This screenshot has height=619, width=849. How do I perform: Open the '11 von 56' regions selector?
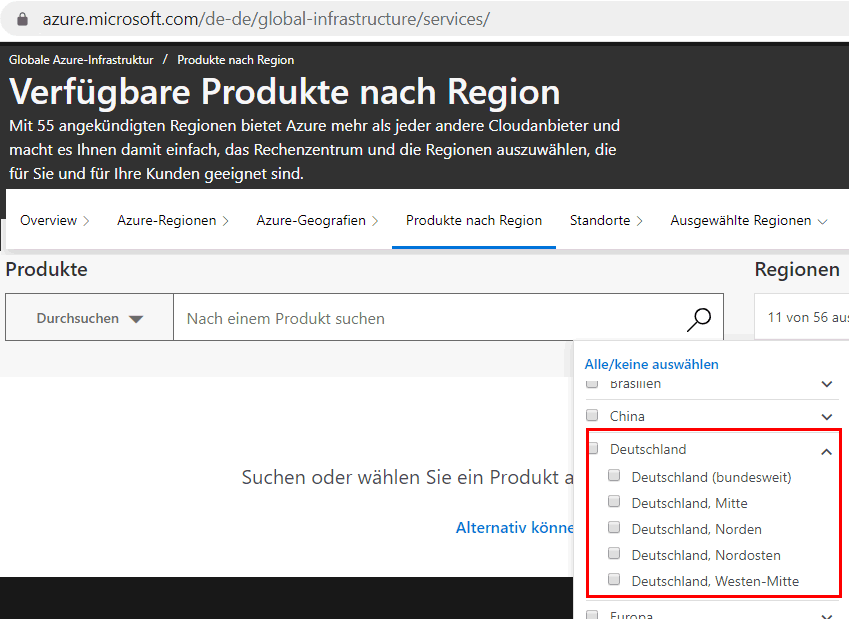point(801,317)
